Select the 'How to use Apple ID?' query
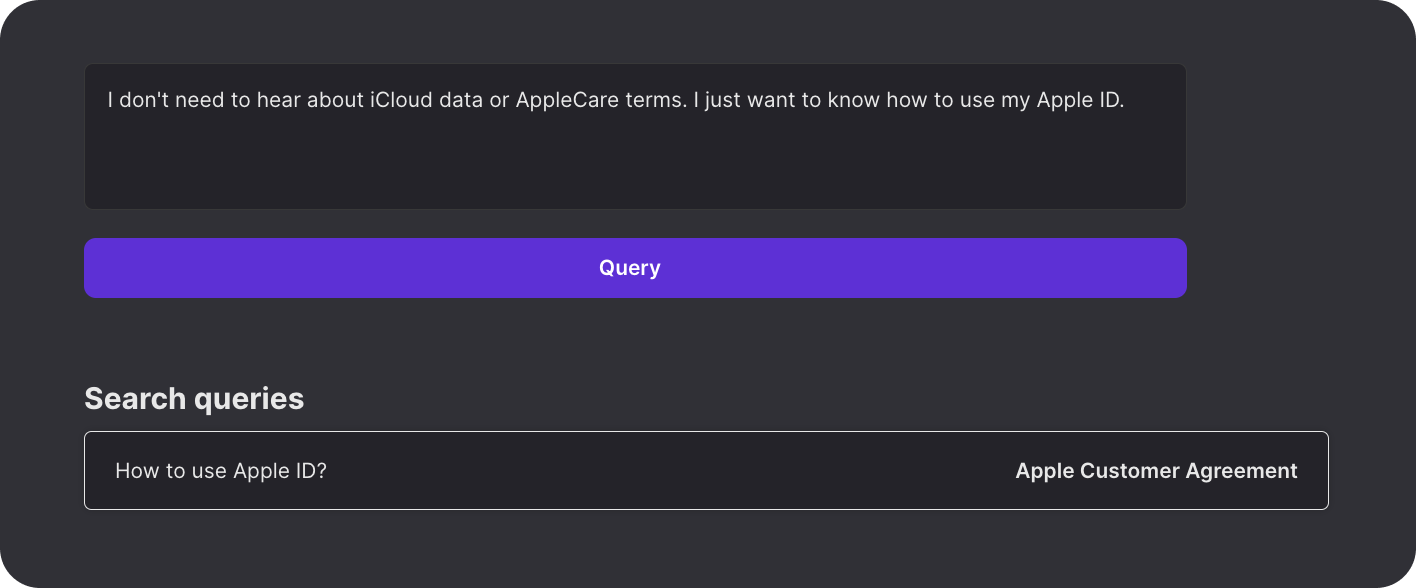 point(221,471)
